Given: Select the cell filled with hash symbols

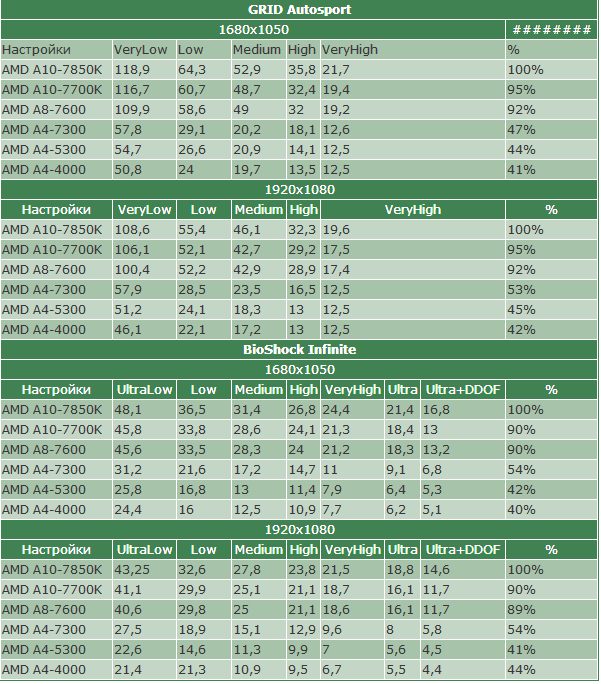Looking at the screenshot, I should pos(551,29).
